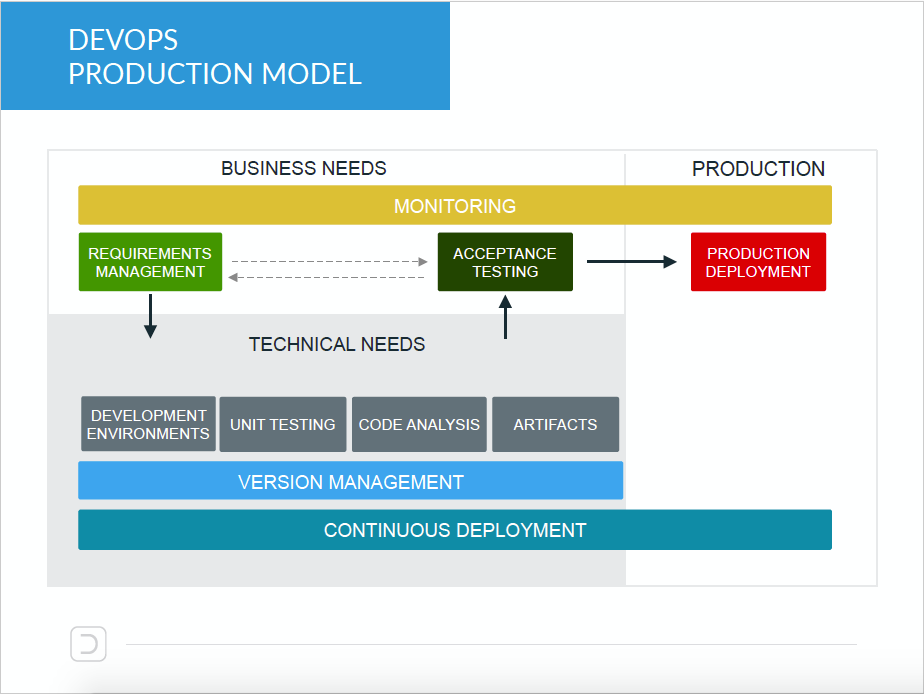Collapse the PRODUCTION section header

click(x=758, y=168)
